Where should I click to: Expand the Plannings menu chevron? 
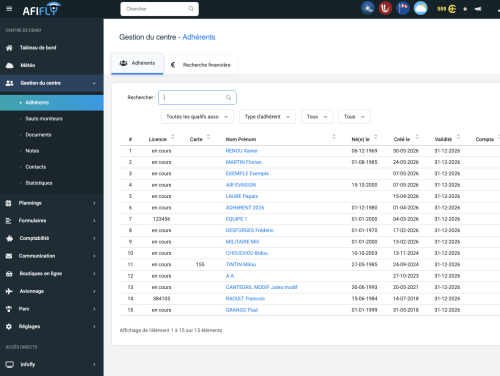point(94,203)
